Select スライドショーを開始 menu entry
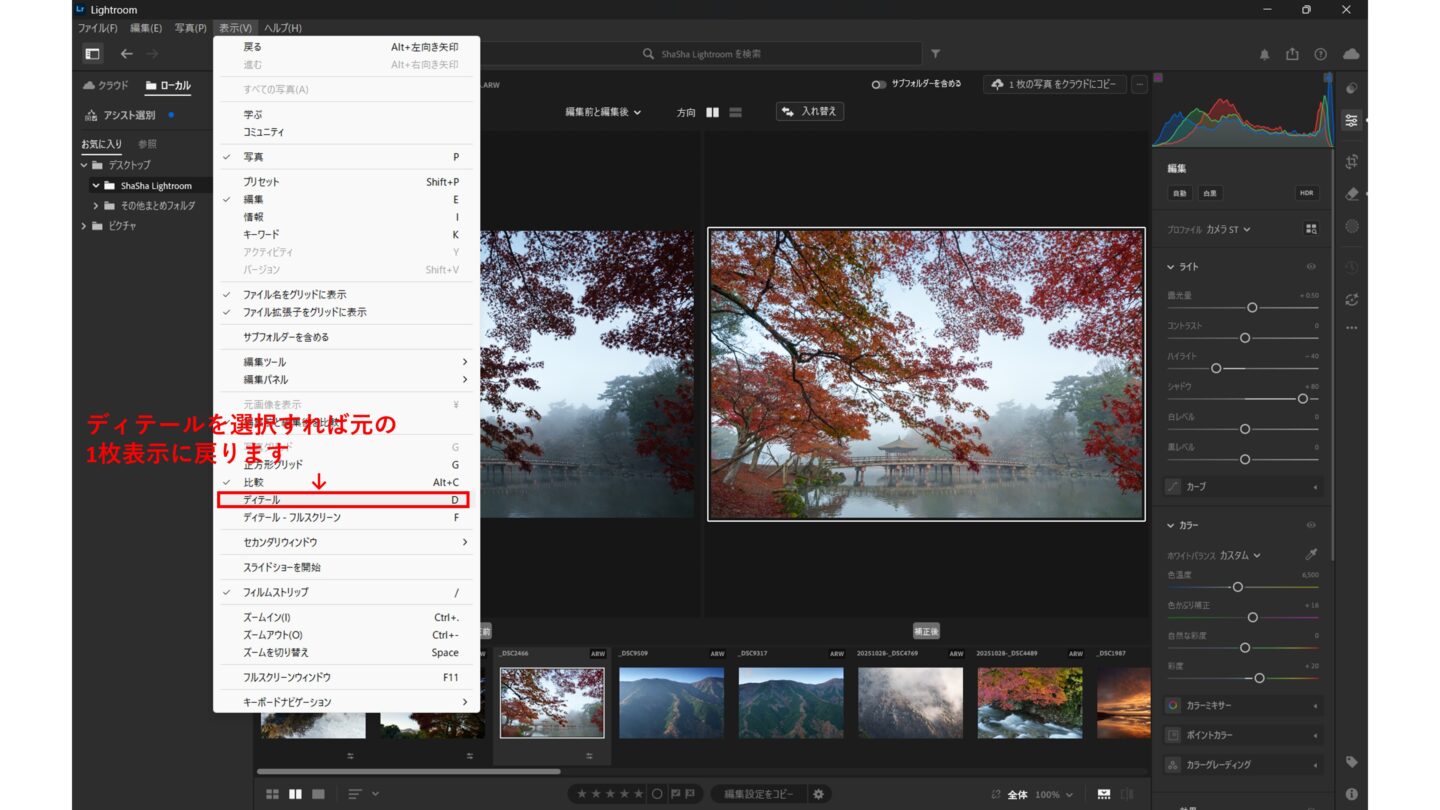 pos(282,567)
